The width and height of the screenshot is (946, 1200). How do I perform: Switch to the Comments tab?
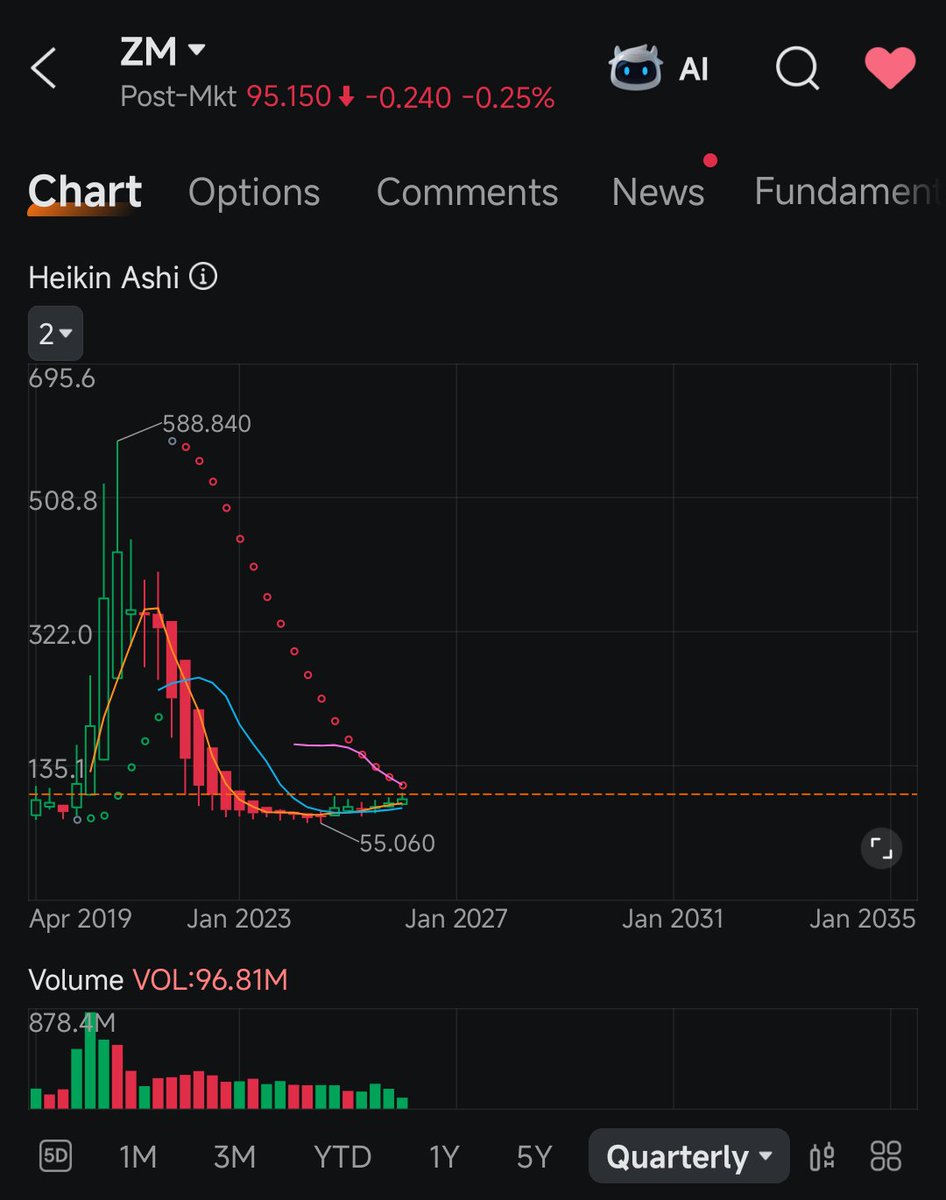(467, 192)
